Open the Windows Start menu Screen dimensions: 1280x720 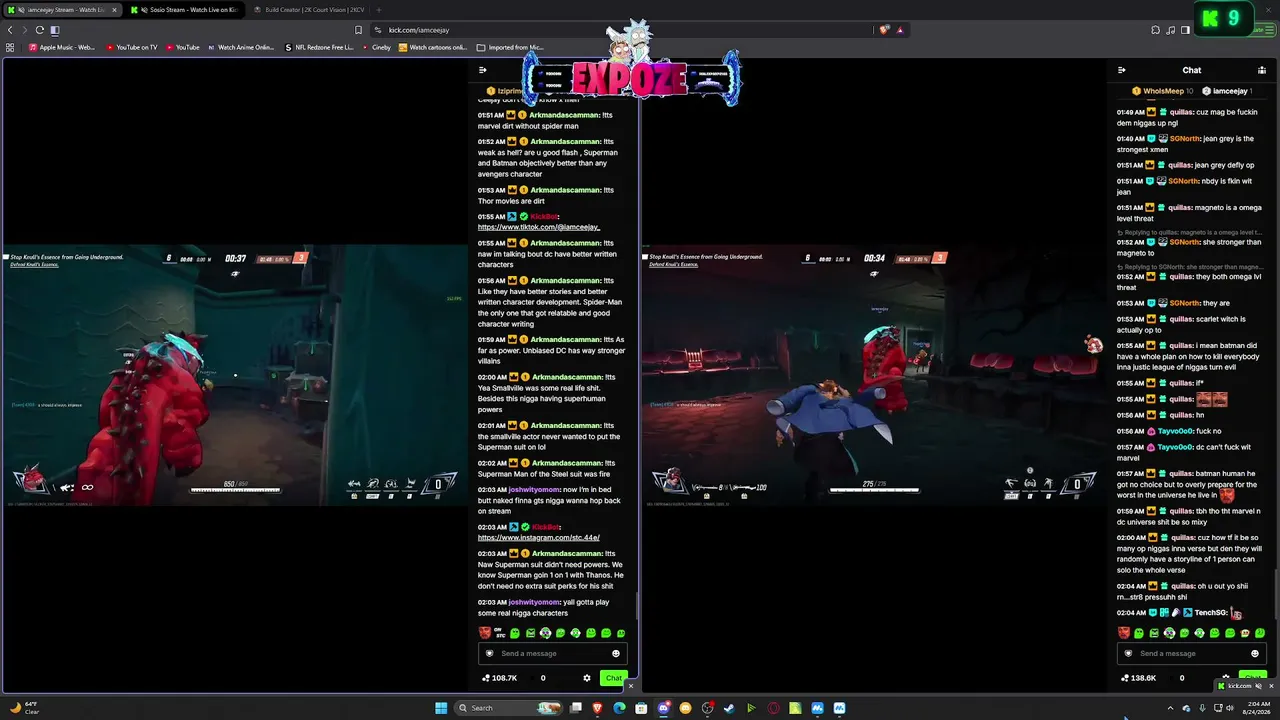coord(441,708)
